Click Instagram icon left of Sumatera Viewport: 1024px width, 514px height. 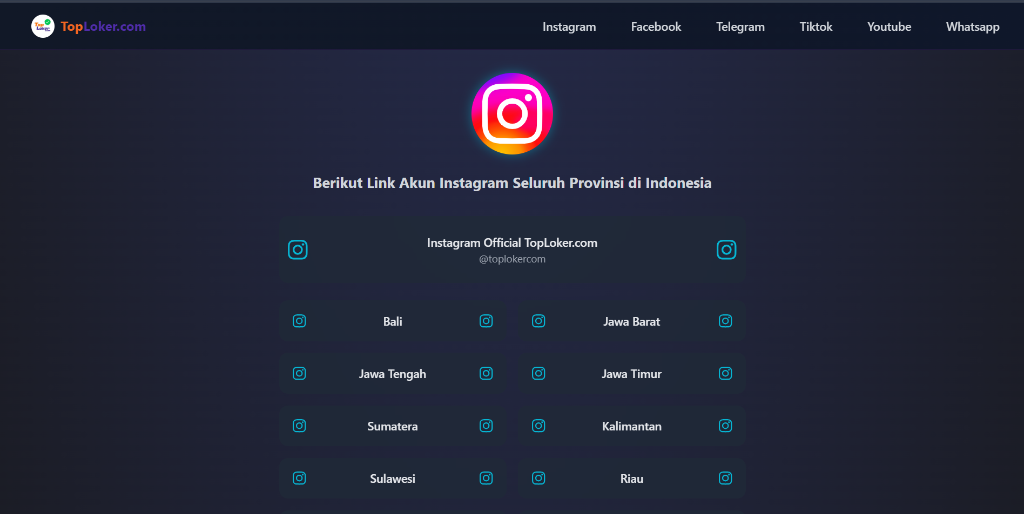tap(299, 425)
